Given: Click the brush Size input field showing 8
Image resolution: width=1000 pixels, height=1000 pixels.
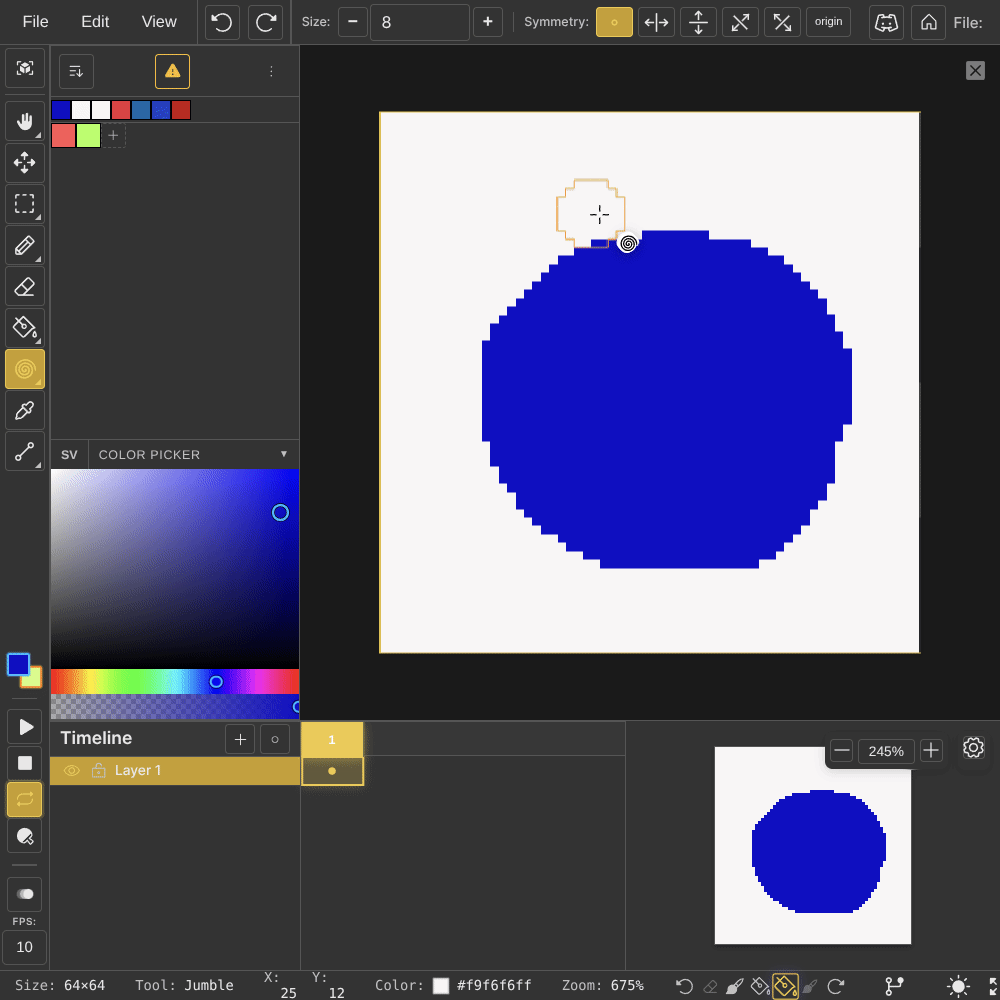Looking at the screenshot, I should [x=420, y=22].
